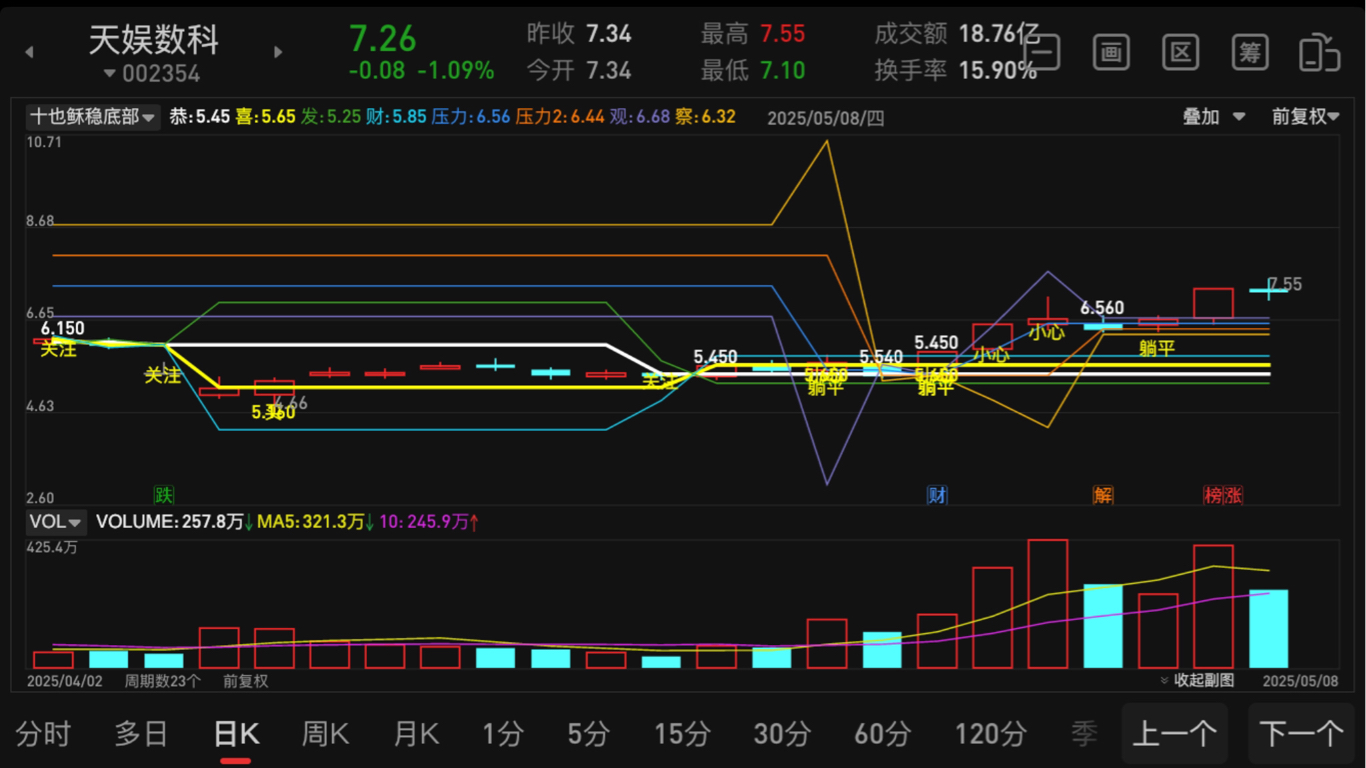Select the 月K tab

tap(416, 734)
